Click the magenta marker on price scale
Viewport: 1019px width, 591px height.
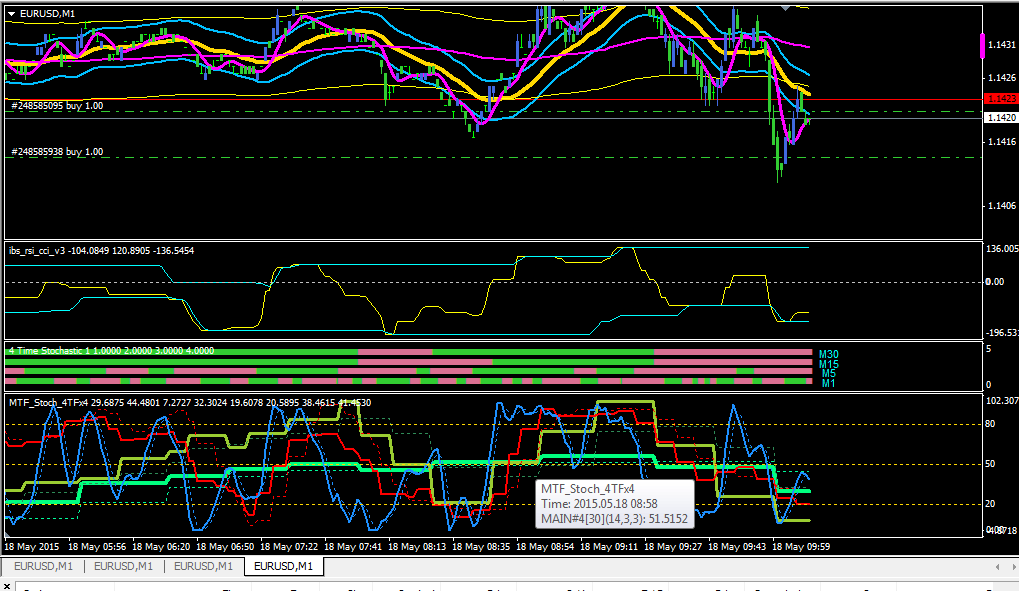(982, 47)
